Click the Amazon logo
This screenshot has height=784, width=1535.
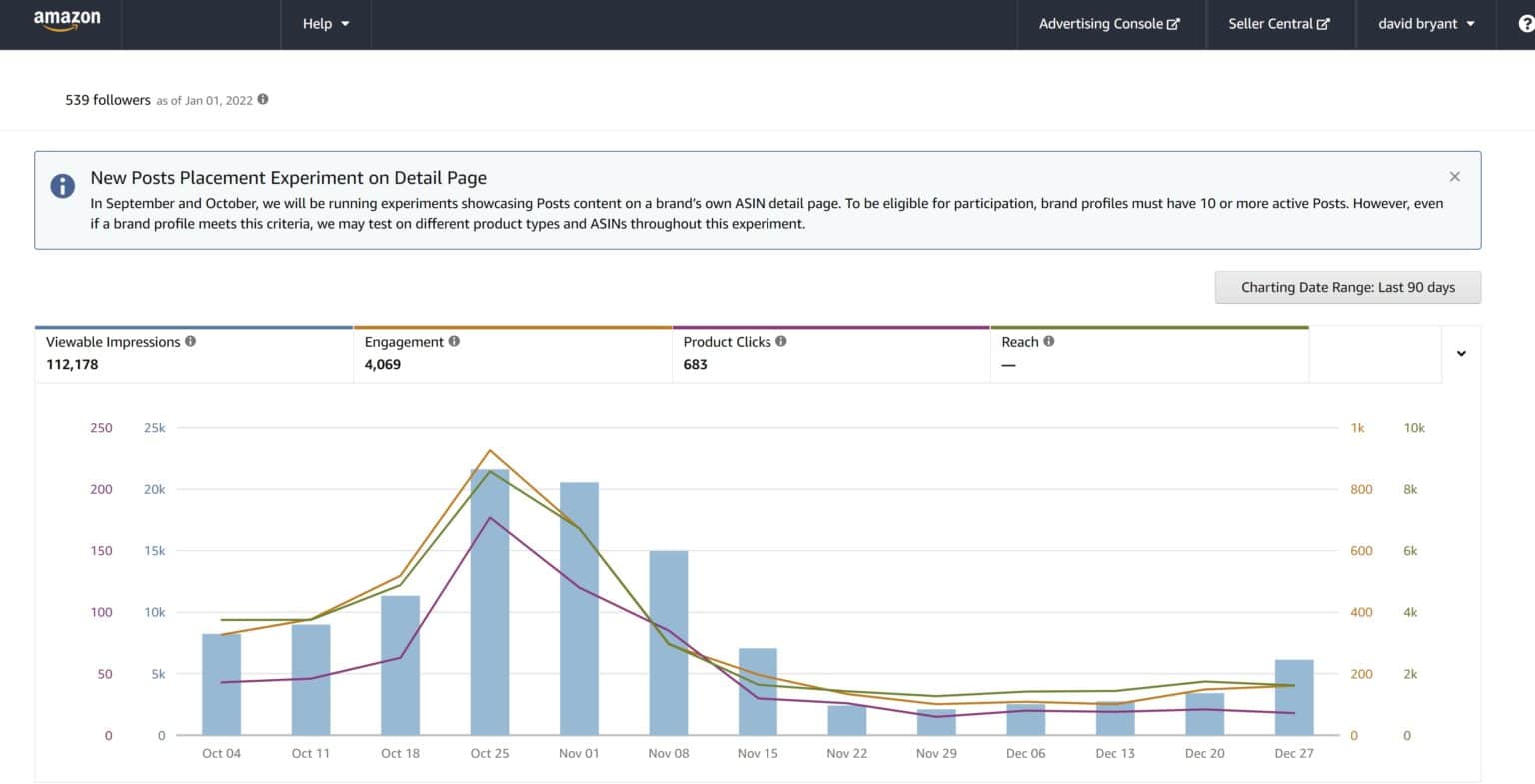pos(67,22)
